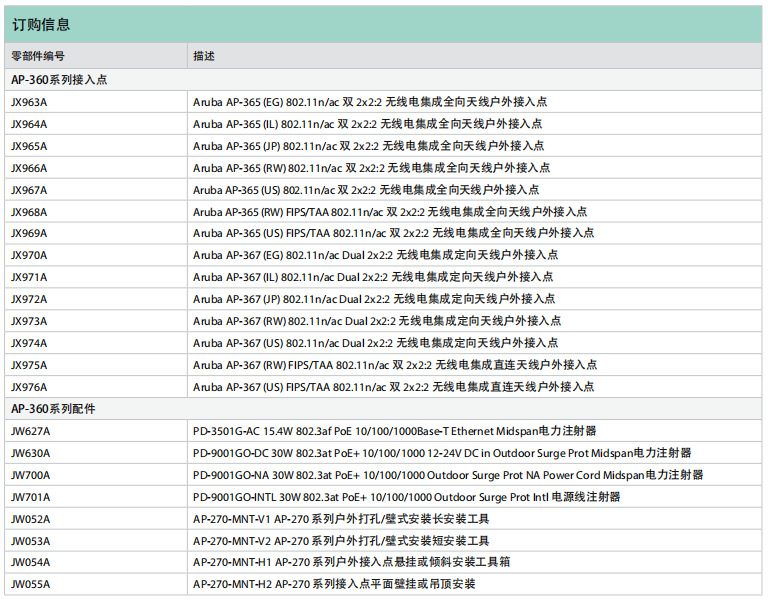
Task: Click the 订购信息 table title
Action: [41, 25]
